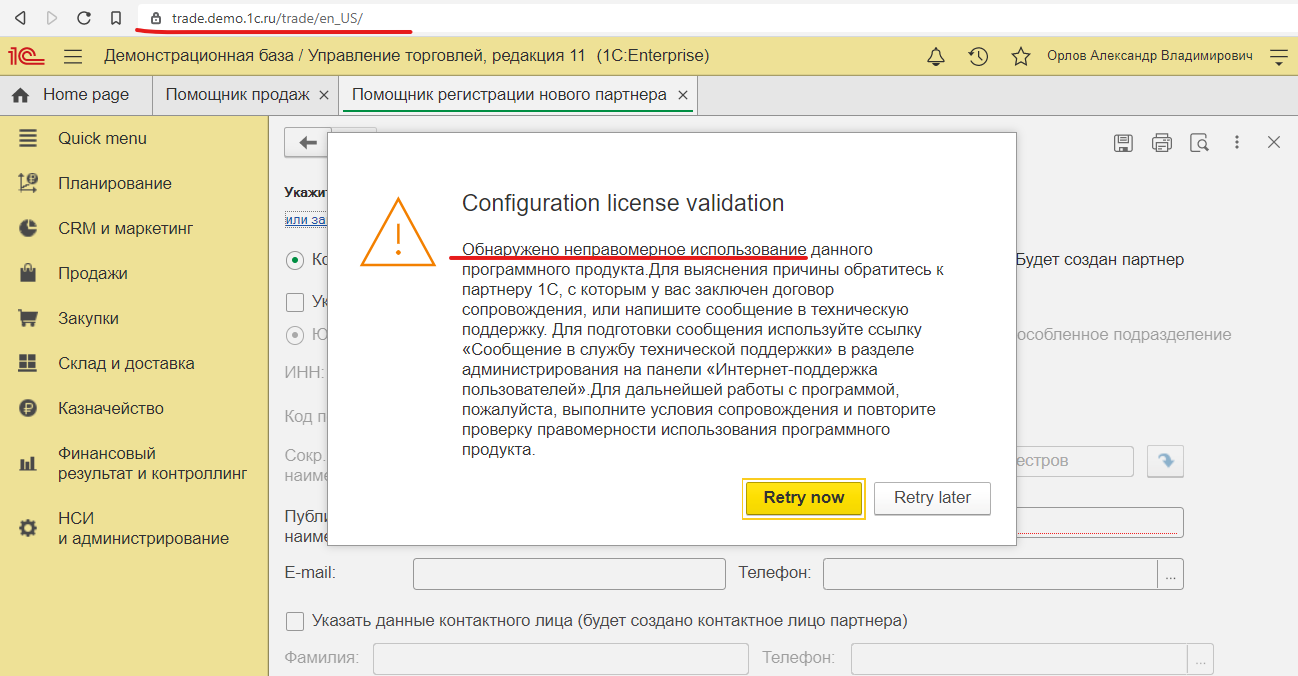Click the CRM pie chart icon
This screenshot has height=676, width=1298.
27,228
